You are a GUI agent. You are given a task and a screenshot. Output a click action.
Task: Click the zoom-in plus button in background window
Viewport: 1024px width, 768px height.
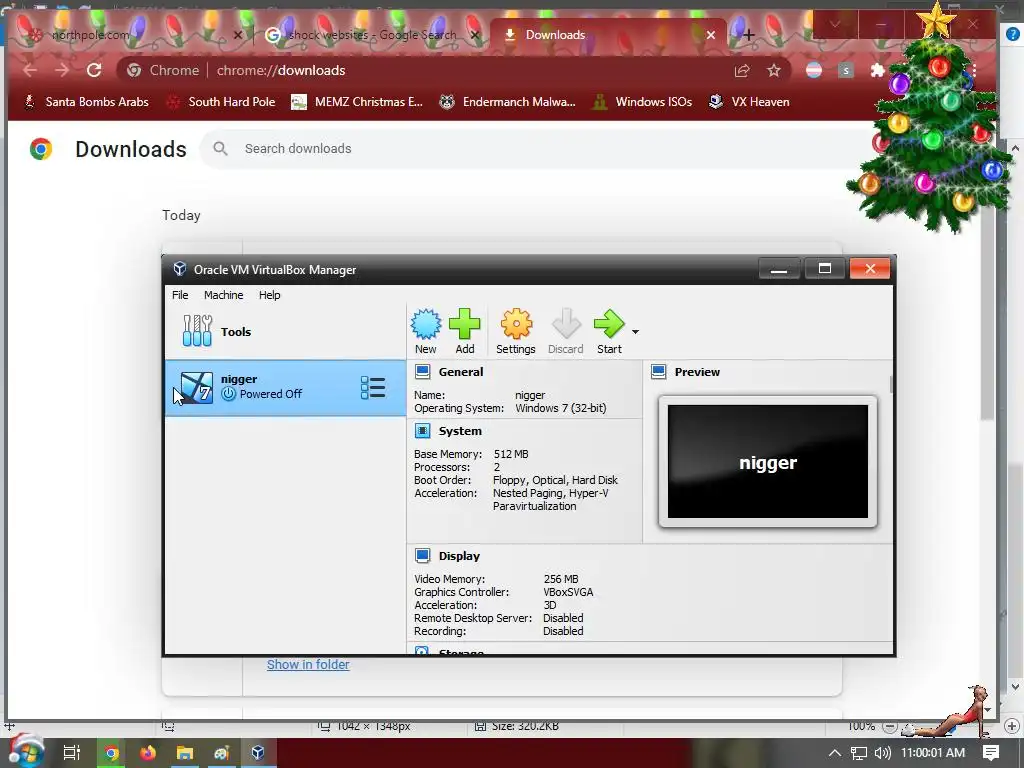click(x=1012, y=726)
